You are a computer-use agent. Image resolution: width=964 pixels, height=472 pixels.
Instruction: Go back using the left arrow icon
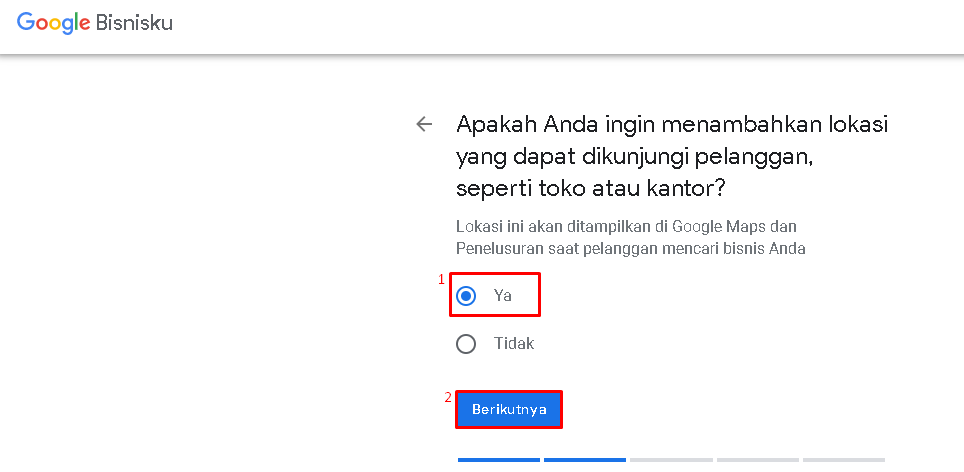(x=424, y=124)
